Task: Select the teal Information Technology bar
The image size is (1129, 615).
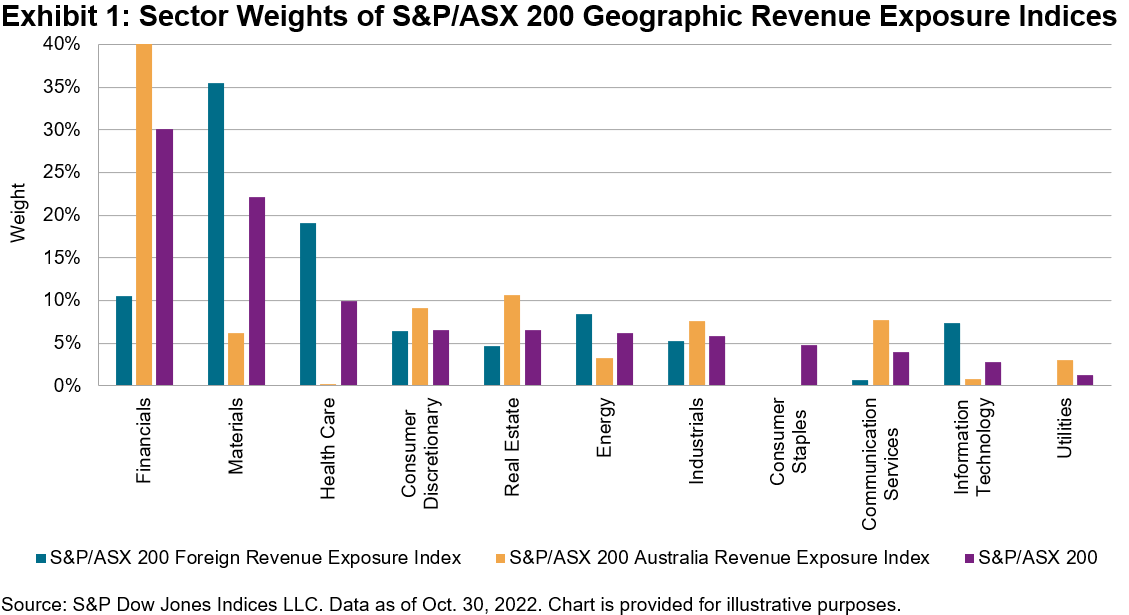Action: pos(952,354)
